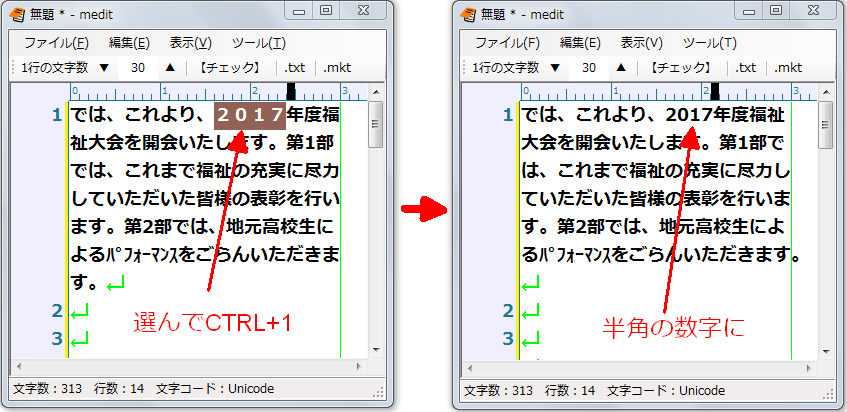The width and height of the screenshot is (847, 412).
Task: Open 表示 menu in right medit window
Action: [x=642, y=43]
